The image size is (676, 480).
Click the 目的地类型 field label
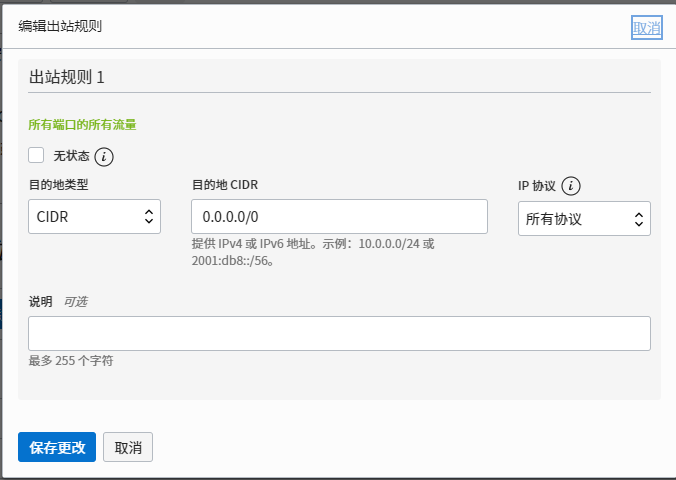pos(59,185)
